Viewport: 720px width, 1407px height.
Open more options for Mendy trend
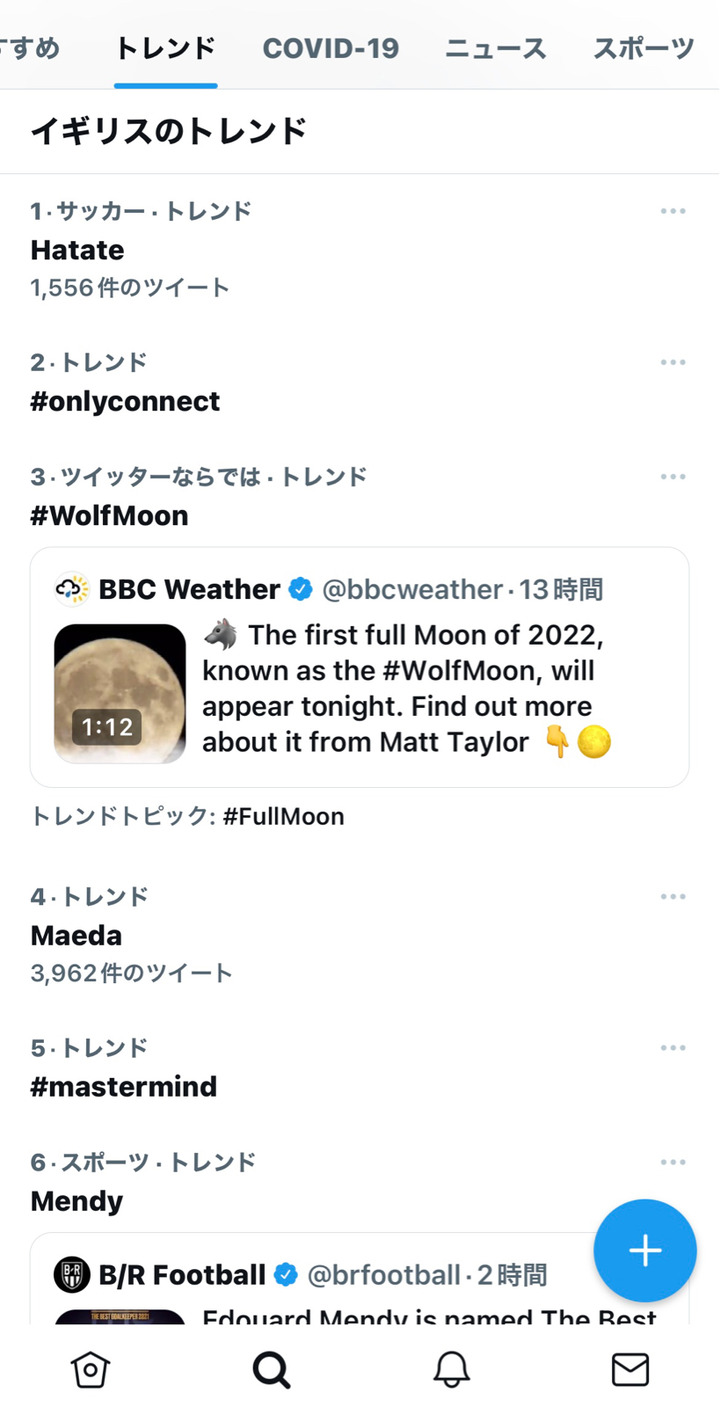tap(673, 1162)
